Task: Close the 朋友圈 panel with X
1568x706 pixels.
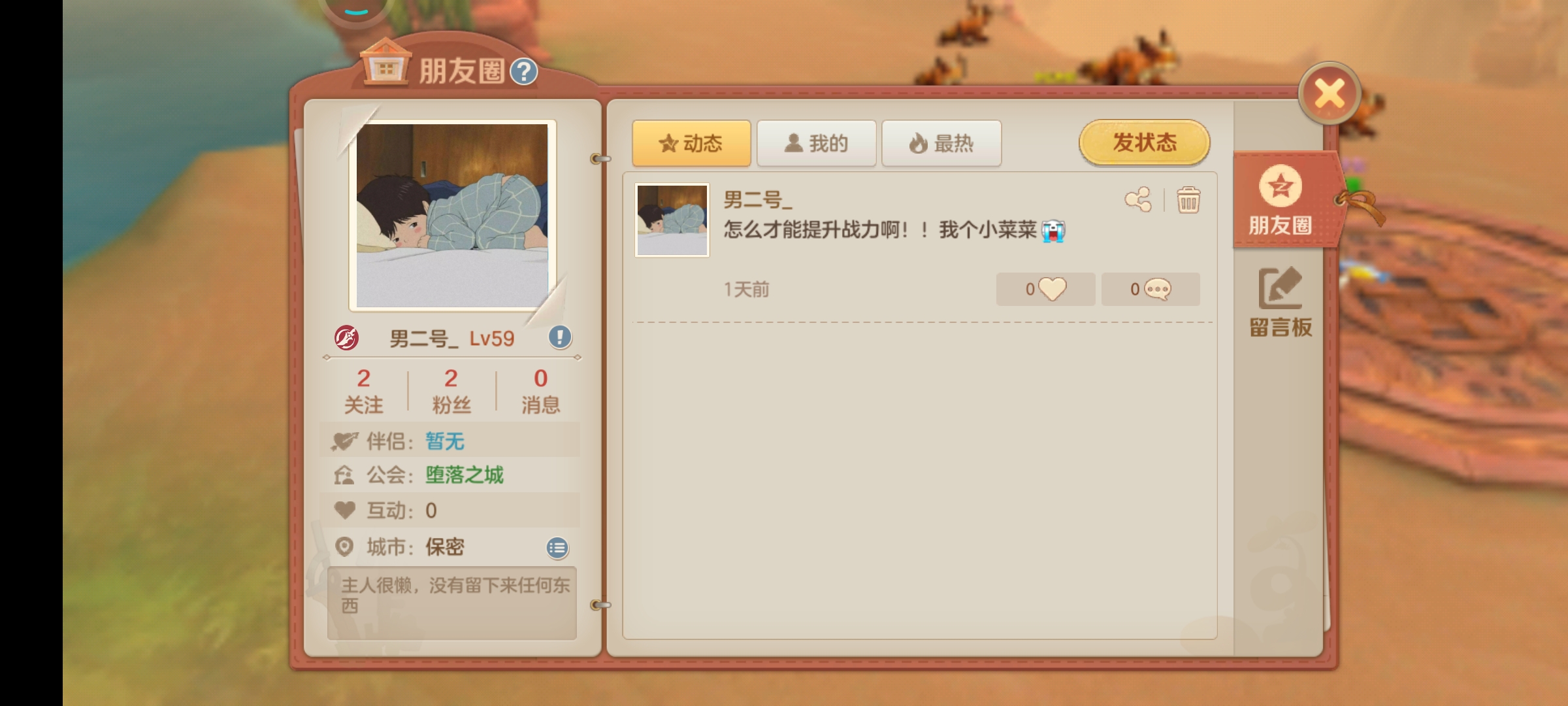Action: tap(1330, 93)
